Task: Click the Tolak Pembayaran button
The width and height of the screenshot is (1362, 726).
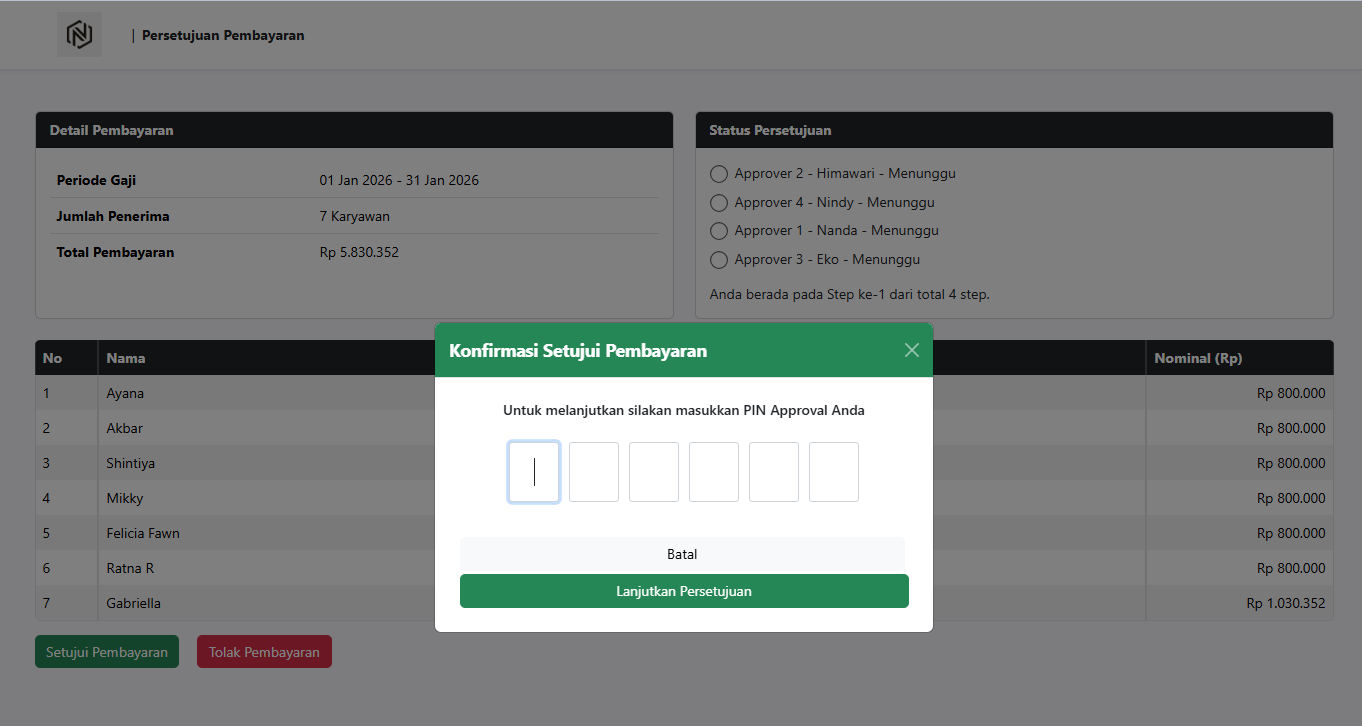Action: (264, 652)
